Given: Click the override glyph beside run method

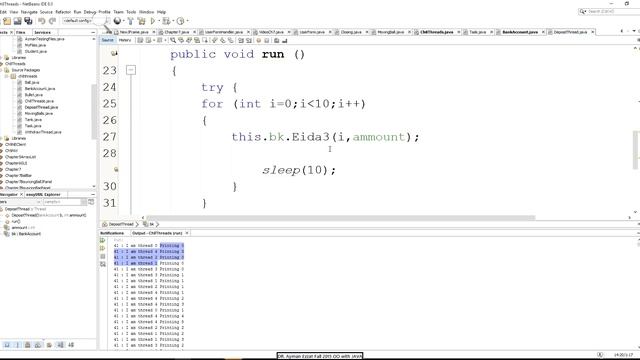Looking at the screenshot, I should point(114,53).
